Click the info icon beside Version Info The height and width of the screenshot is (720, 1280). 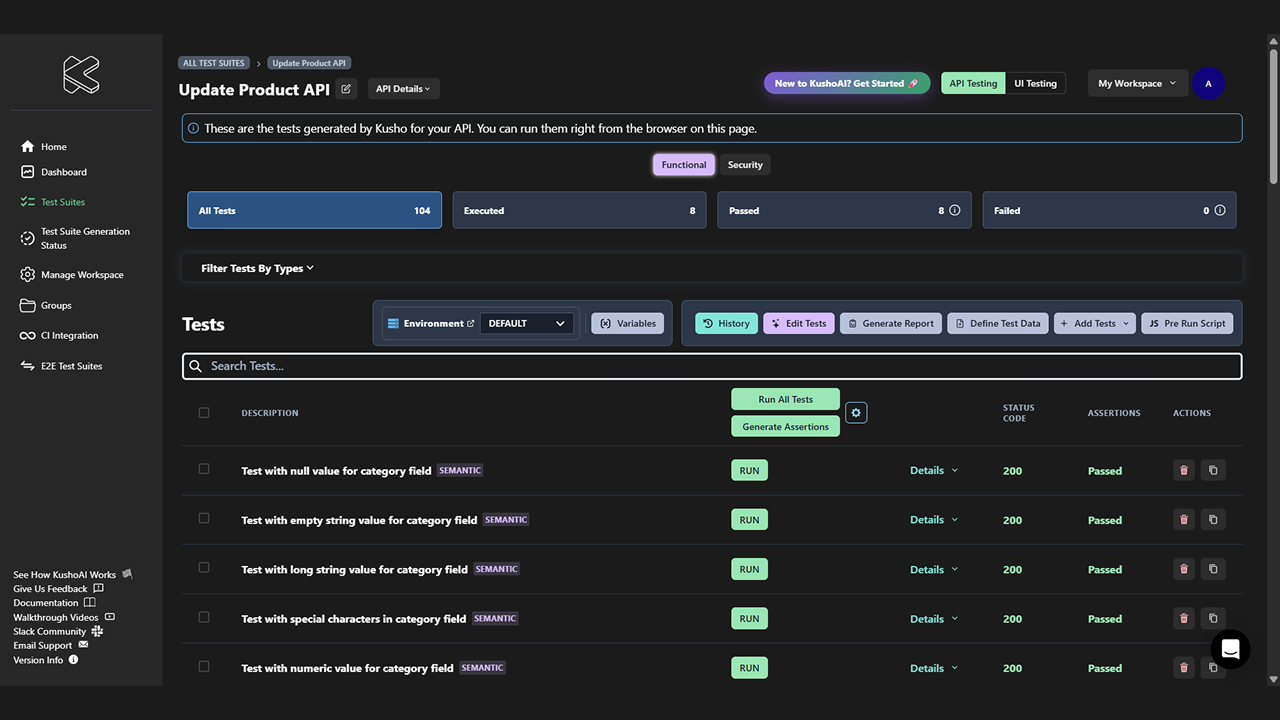click(73, 660)
